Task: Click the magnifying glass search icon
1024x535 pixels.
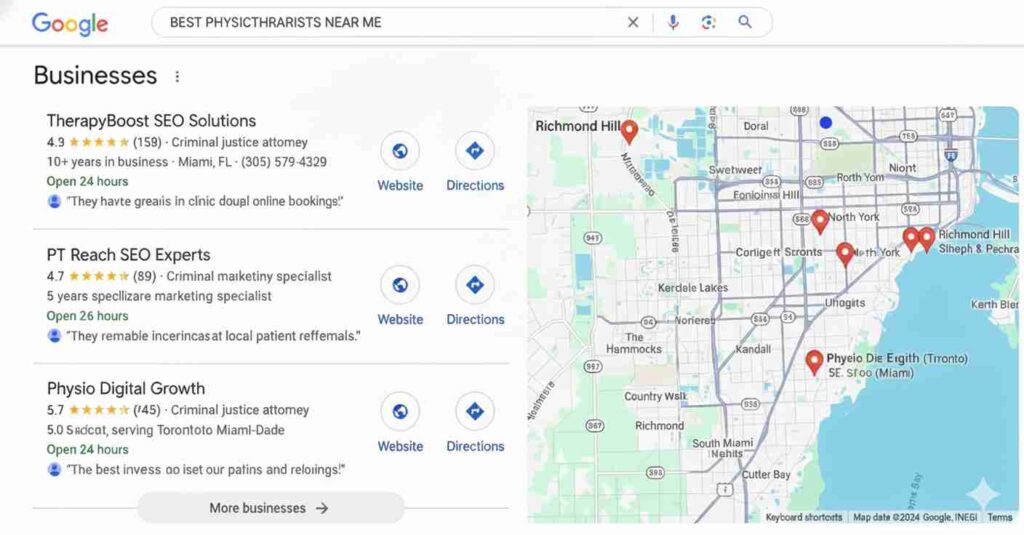Action: point(744,22)
